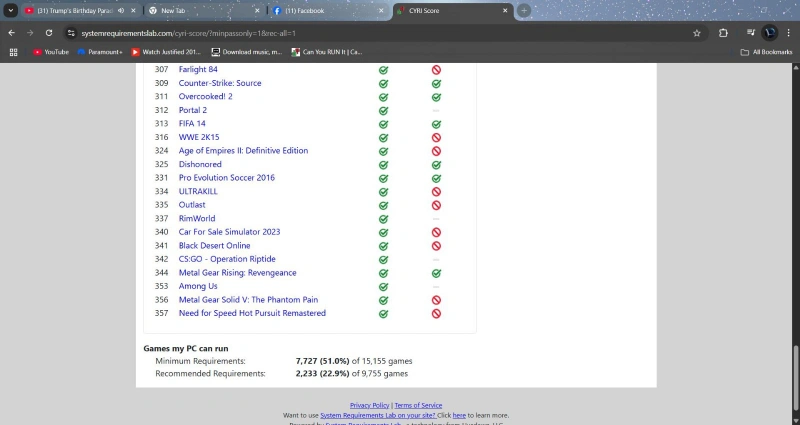The image size is (800, 425).
Task: Open the Outlast game link
Action: coord(192,205)
